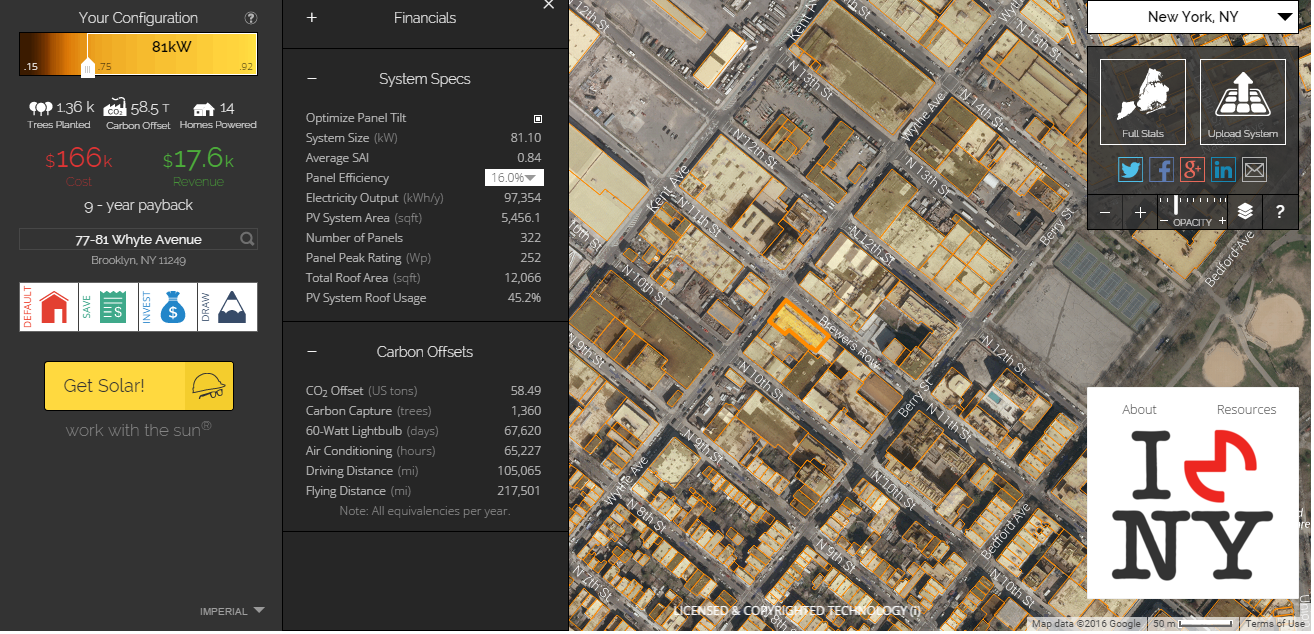Click the CO2 carbon offset factory icon
This screenshot has height=634, width=1314.
[x=114, y=108]
